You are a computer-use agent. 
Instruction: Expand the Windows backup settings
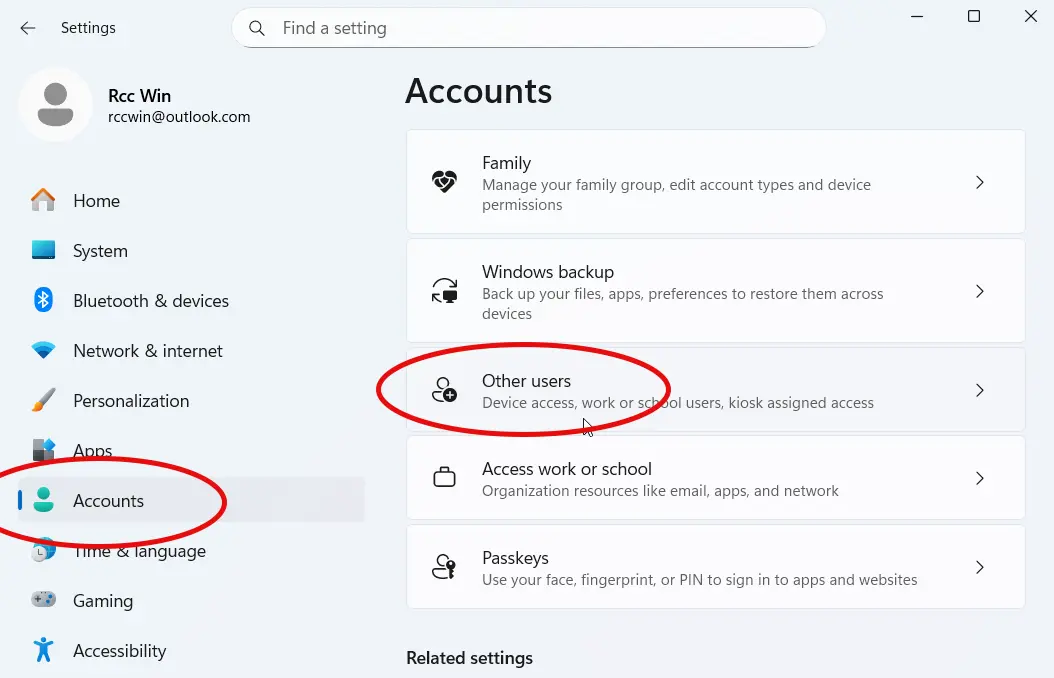[x=715, y=291]
